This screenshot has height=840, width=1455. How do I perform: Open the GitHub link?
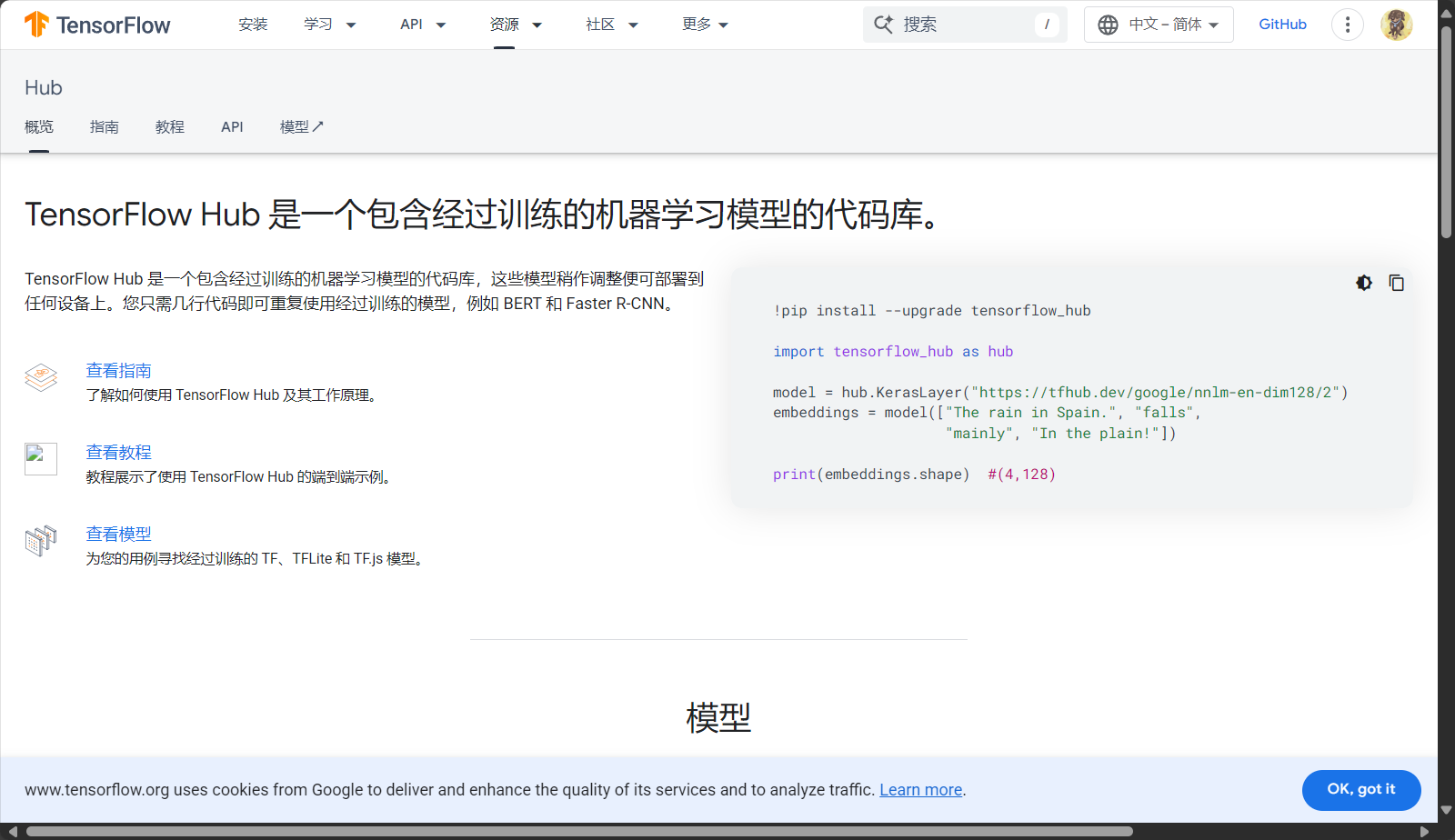coord(1282,25)
